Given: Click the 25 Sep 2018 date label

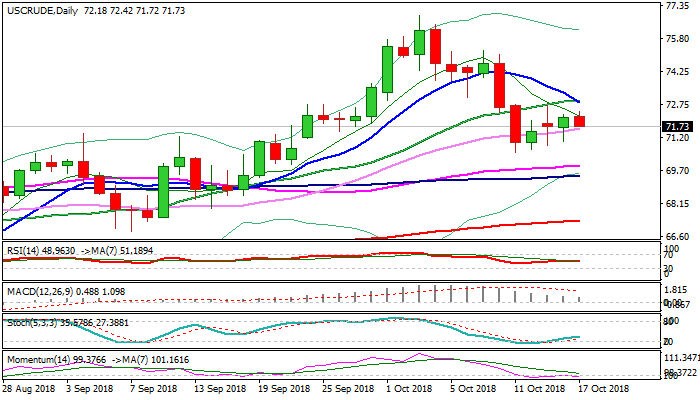Looking at the screenshot, I should (x=347, y=389).
